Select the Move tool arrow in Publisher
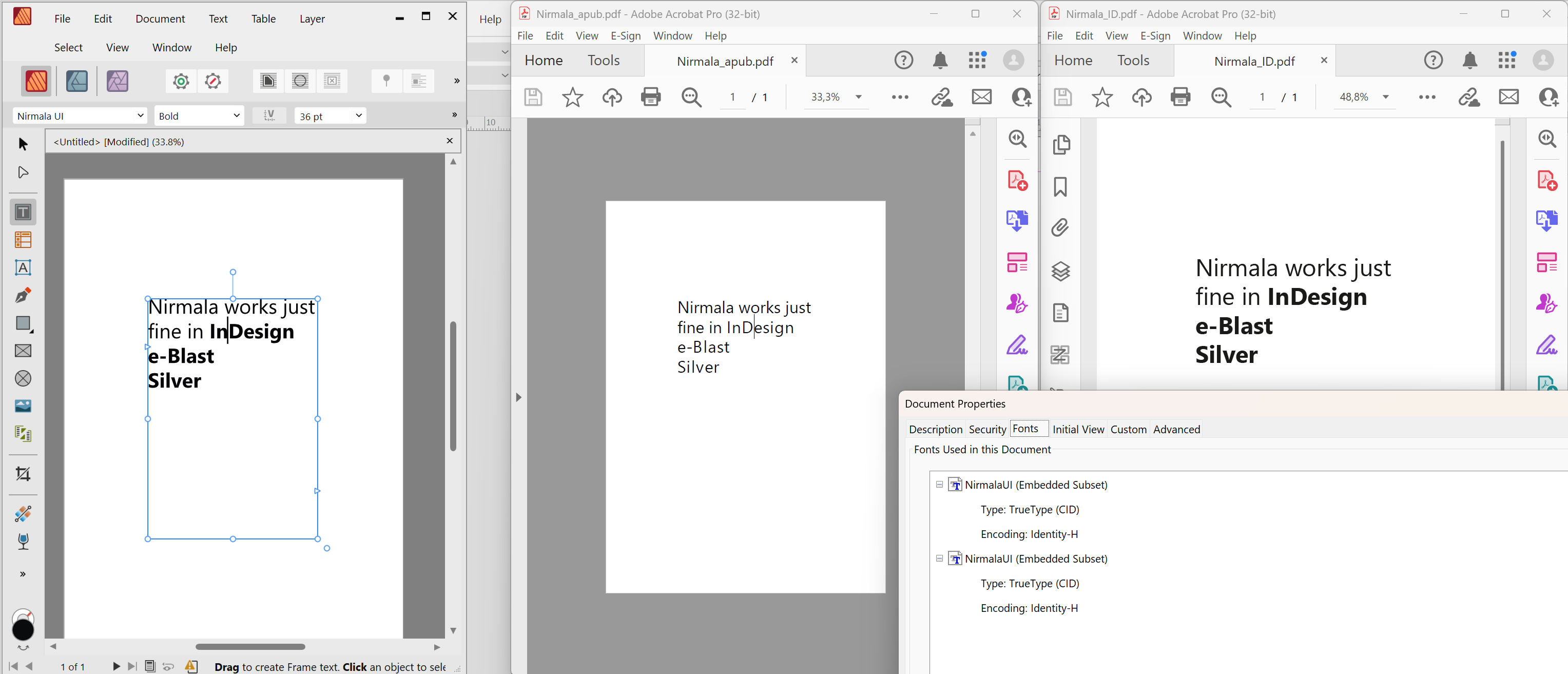This screenshot has width=1568, height=674. point(23,144)
